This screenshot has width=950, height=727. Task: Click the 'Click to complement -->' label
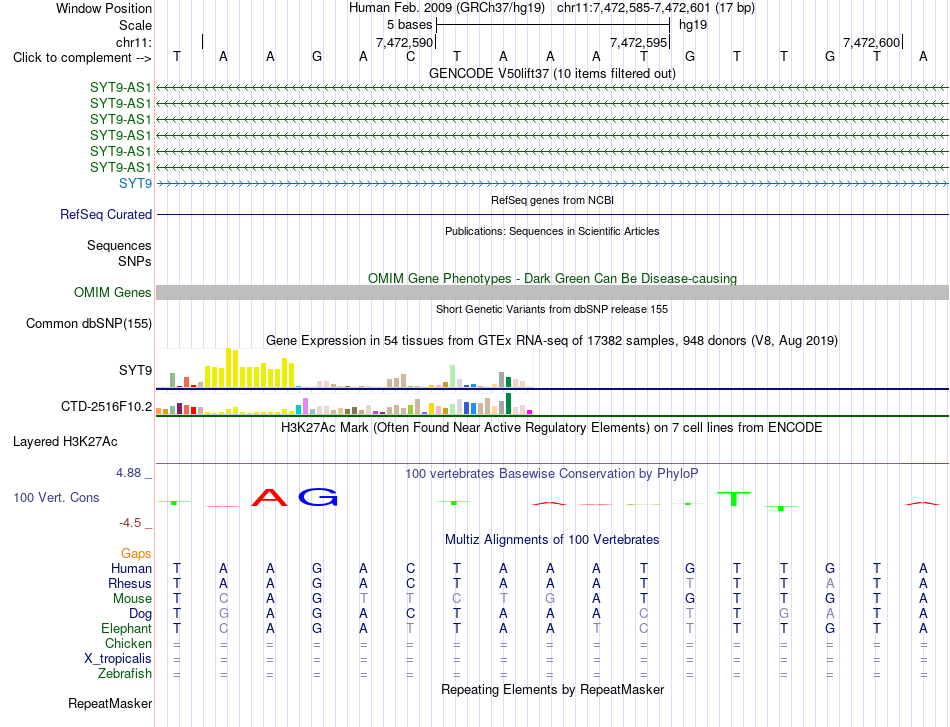click(x=82, y=58)
